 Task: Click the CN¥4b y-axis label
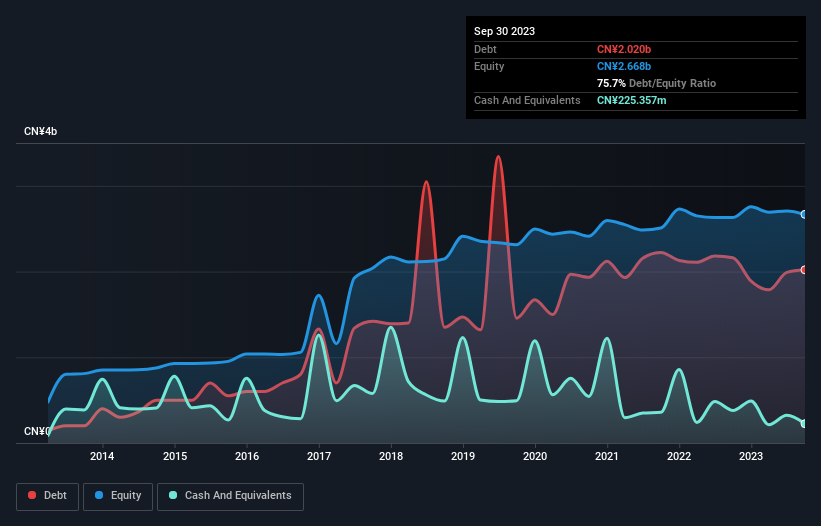[x=40, y=131]
